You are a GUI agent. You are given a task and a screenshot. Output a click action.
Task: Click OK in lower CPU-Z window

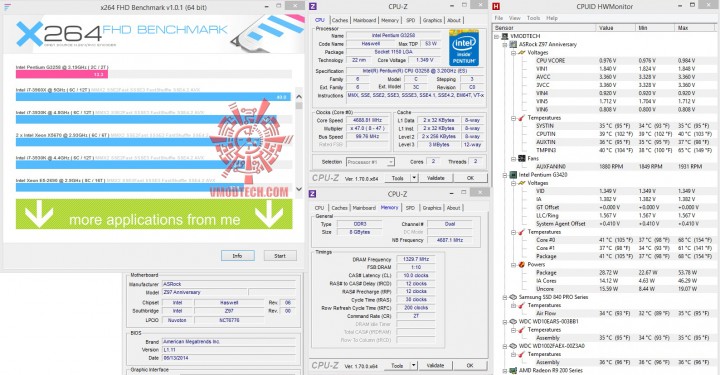point(470,365)
